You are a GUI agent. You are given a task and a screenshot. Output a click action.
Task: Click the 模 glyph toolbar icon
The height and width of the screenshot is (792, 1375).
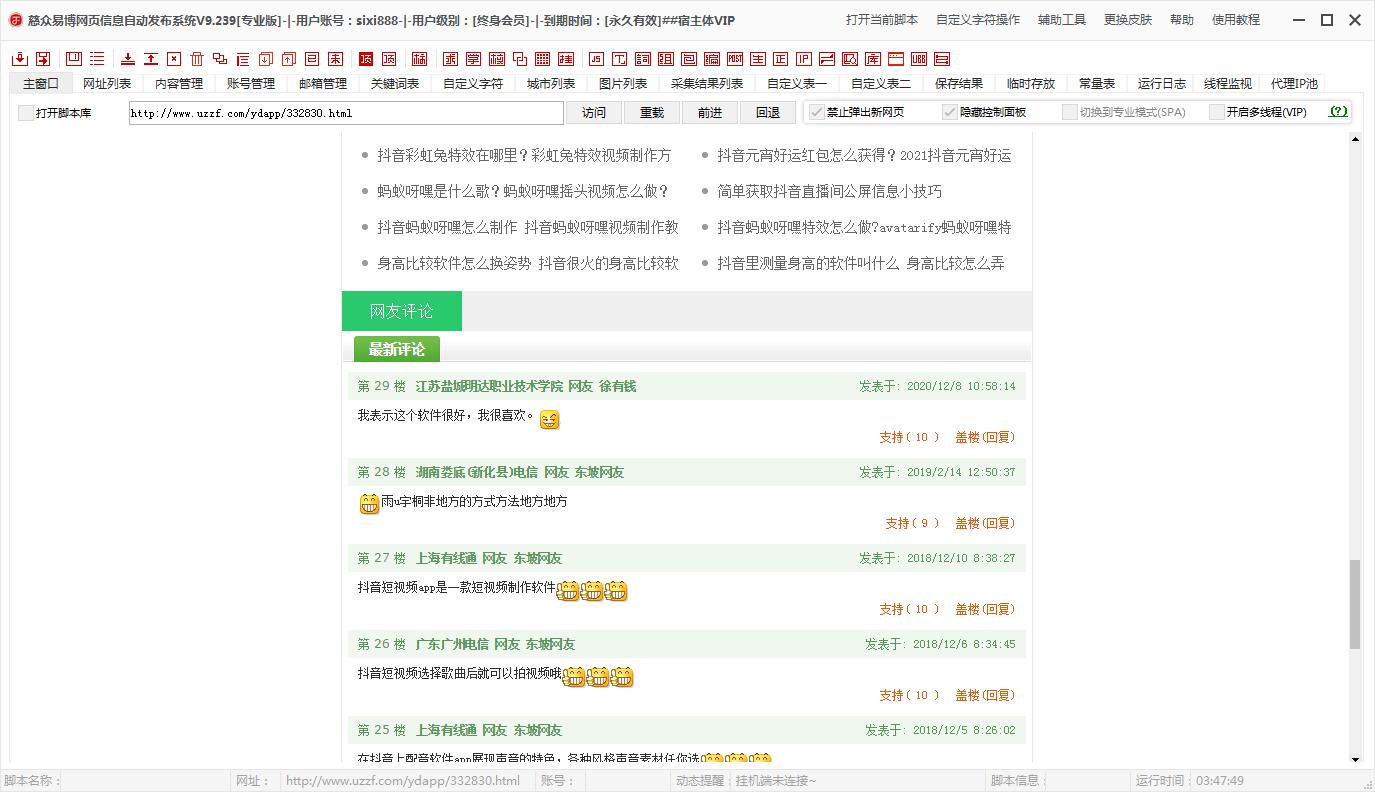(497, 59)
